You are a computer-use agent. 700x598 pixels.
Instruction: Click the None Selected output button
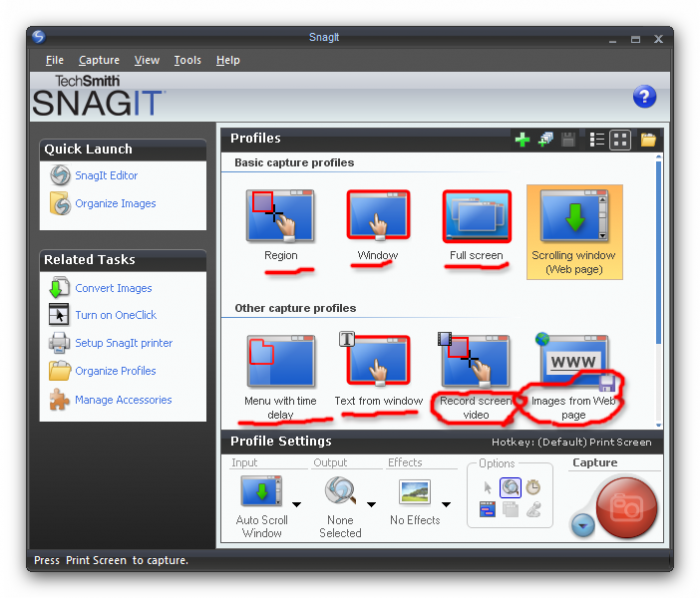point(340,507)
